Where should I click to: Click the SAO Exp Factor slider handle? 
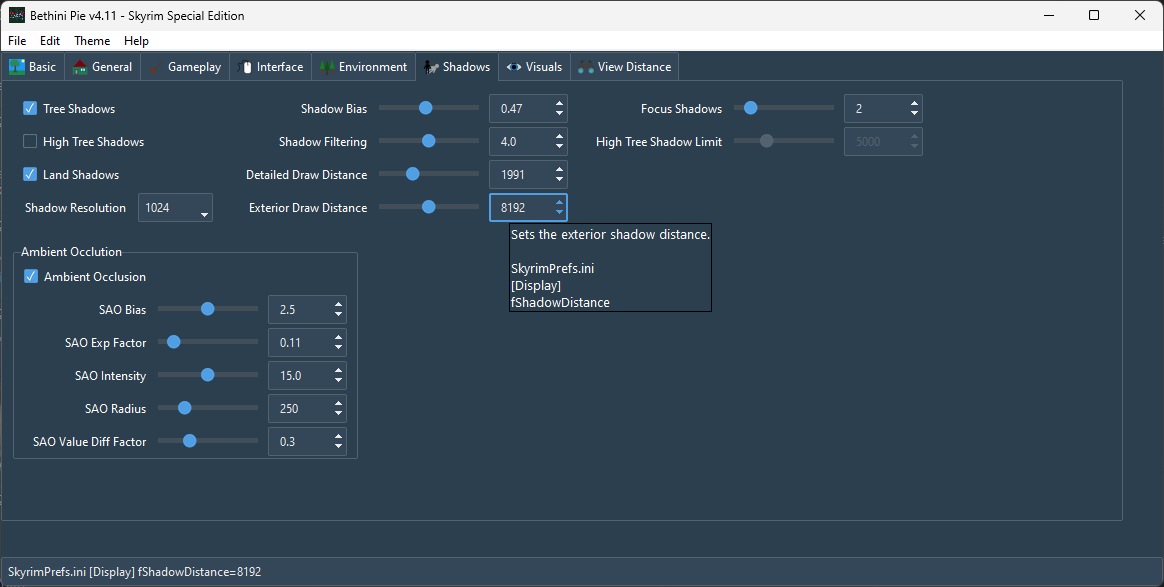point(174,342)
